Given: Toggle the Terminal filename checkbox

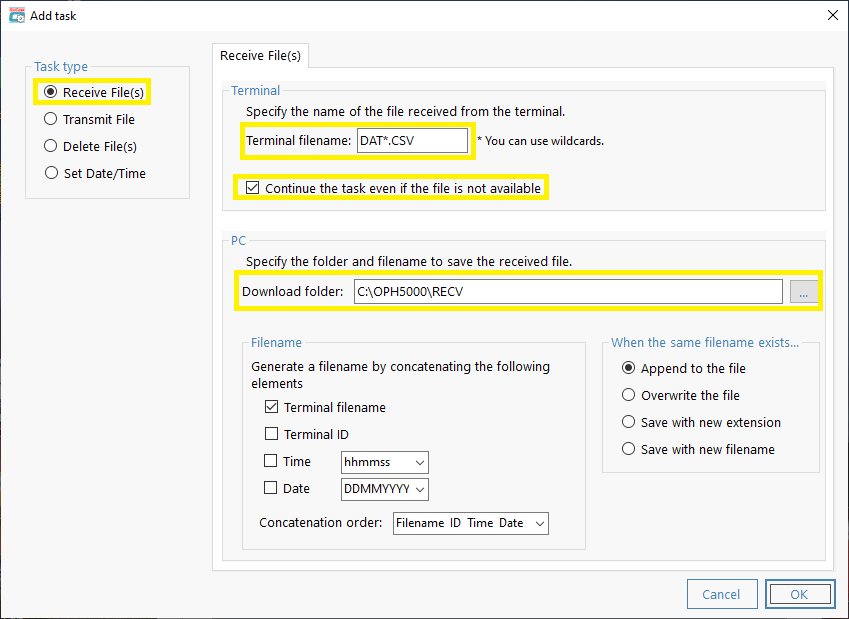Looking at the screenshot, I should click(x=271, y=407).
